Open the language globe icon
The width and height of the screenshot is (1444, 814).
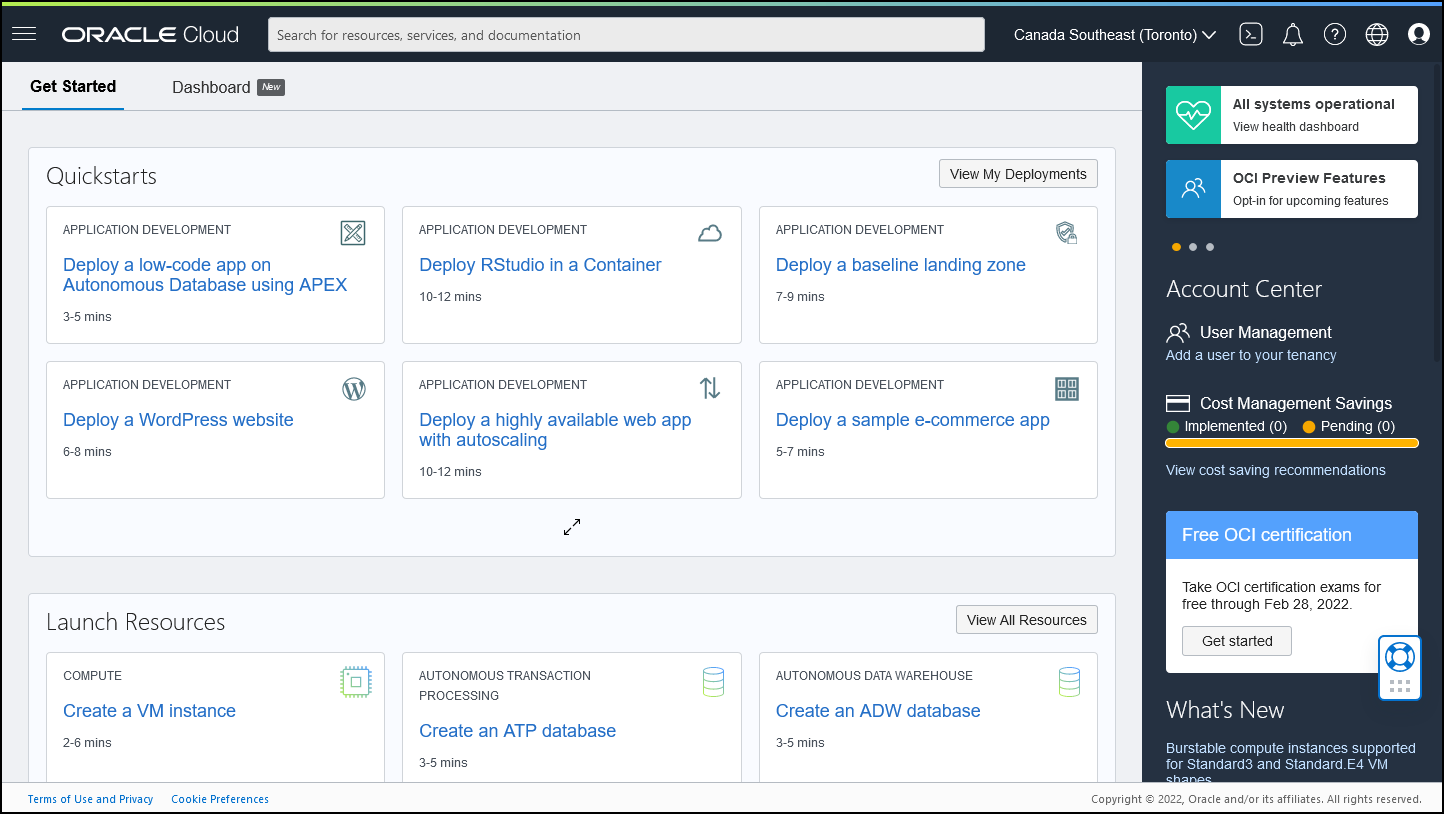[1377, 34]
